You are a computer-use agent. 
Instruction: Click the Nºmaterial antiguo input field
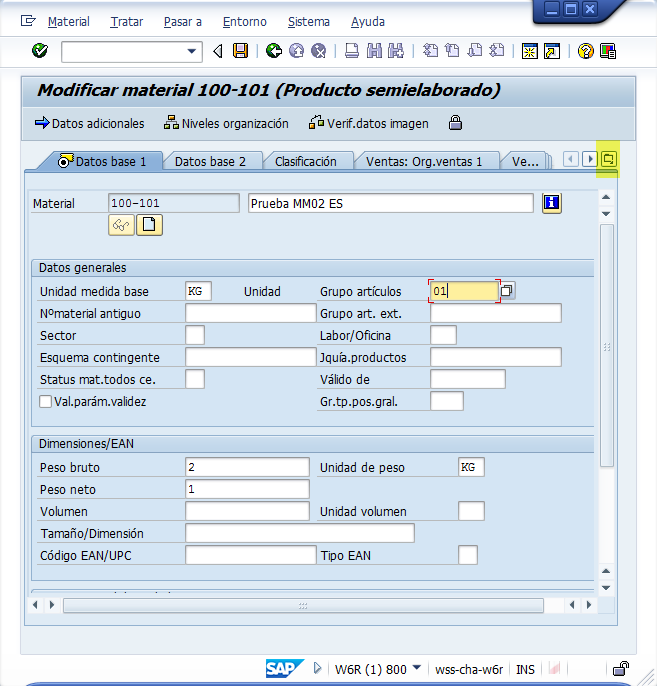click(251, 313)
